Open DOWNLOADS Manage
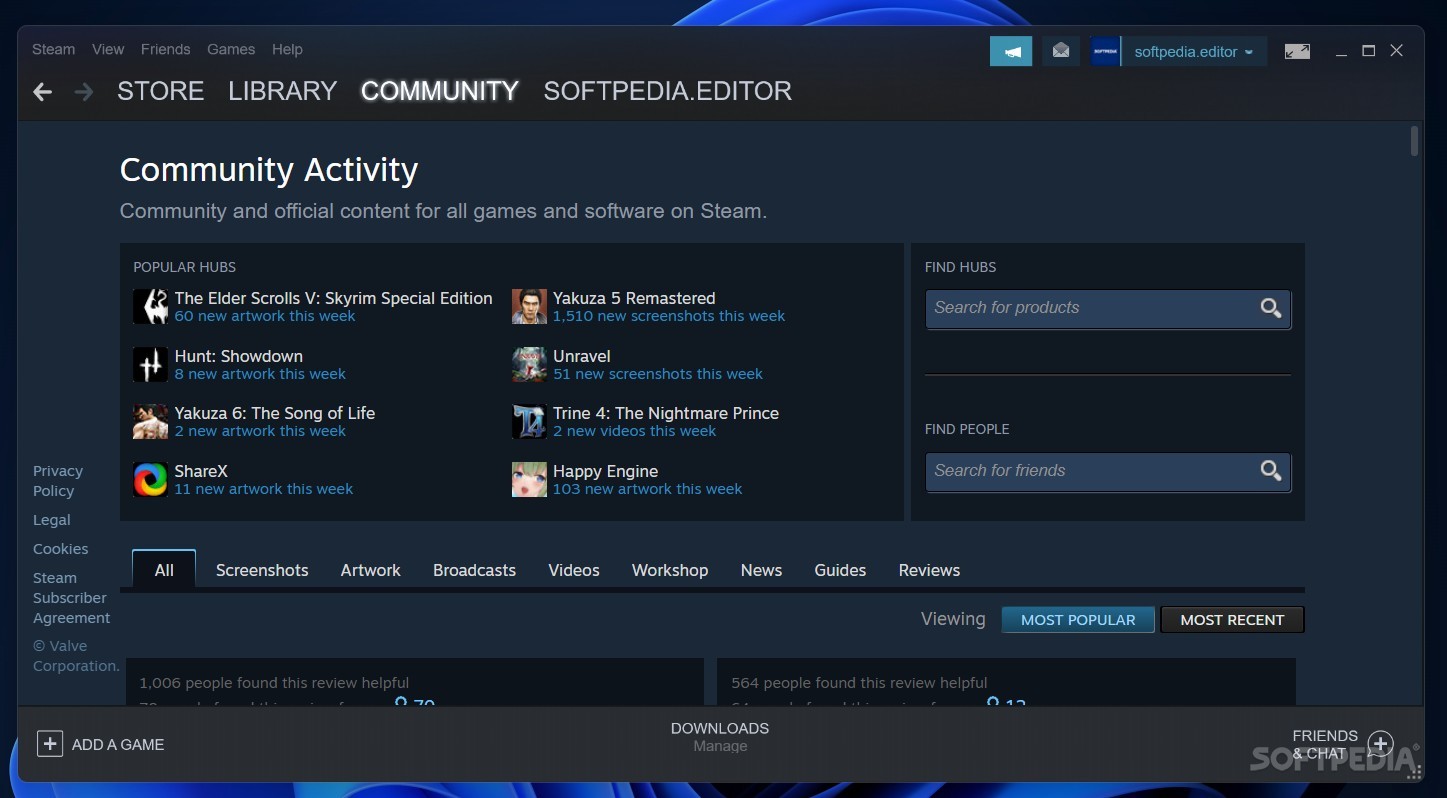This screenshot has width=1447, height=798. 720,737
